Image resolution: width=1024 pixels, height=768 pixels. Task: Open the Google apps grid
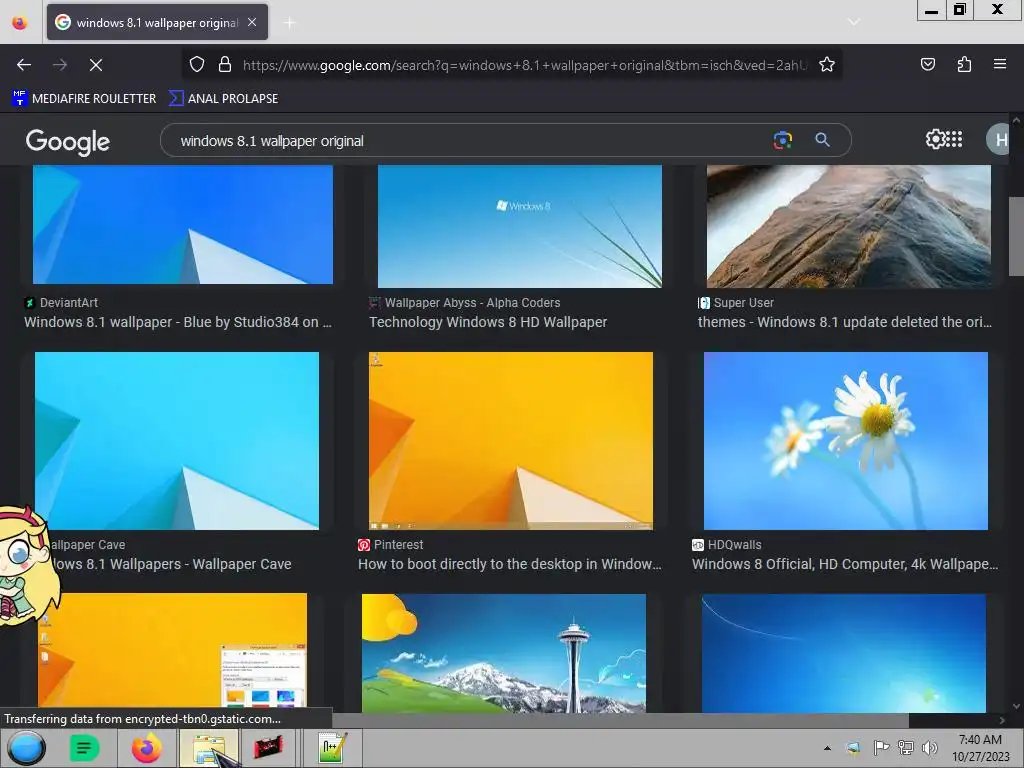pos(955,139)
